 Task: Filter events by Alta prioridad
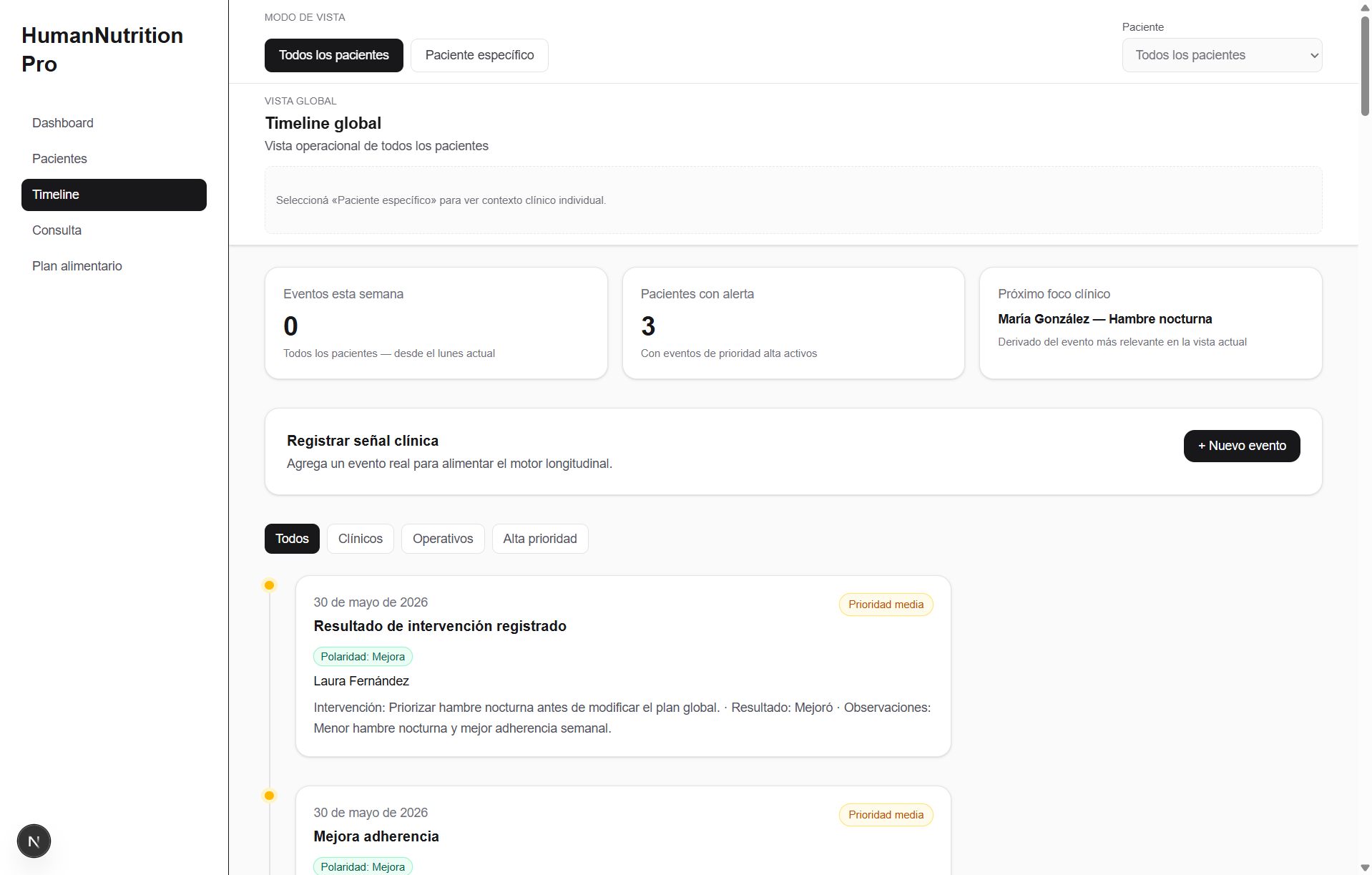point(540,539)
